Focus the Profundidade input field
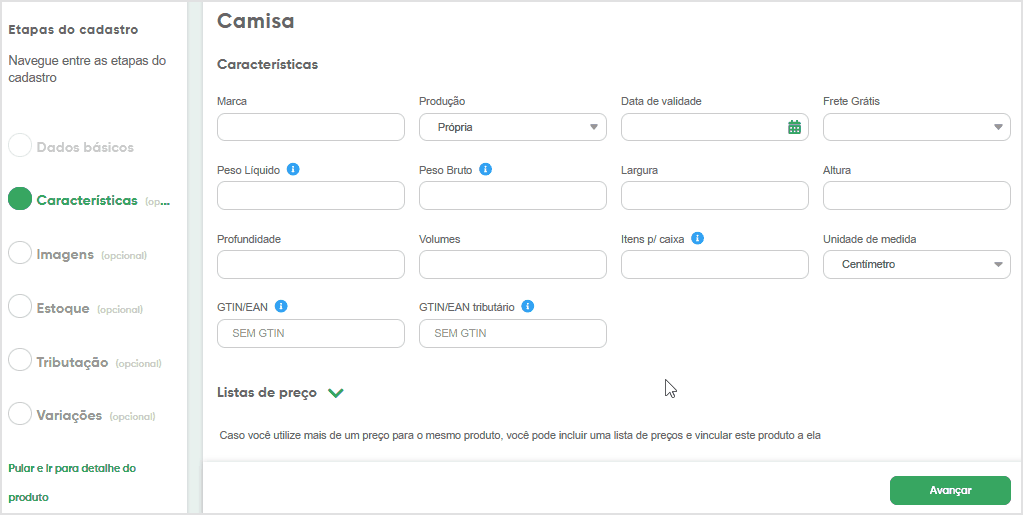The width and height of the screenshot is (1023, 515). [x=311, y=264]
